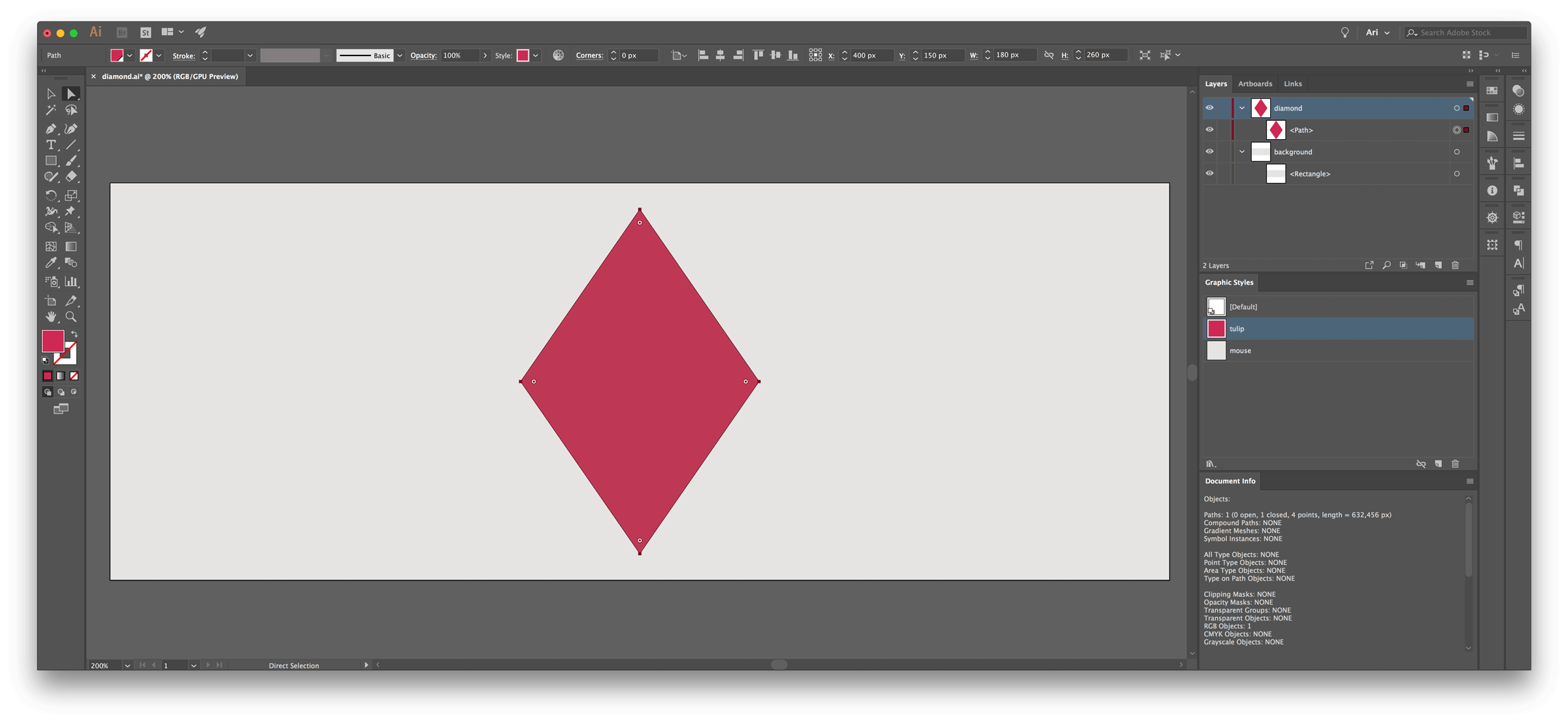Expand the diamond layer group
The width and height of the screenshot is (1568, 723).
coord(1241,107)
